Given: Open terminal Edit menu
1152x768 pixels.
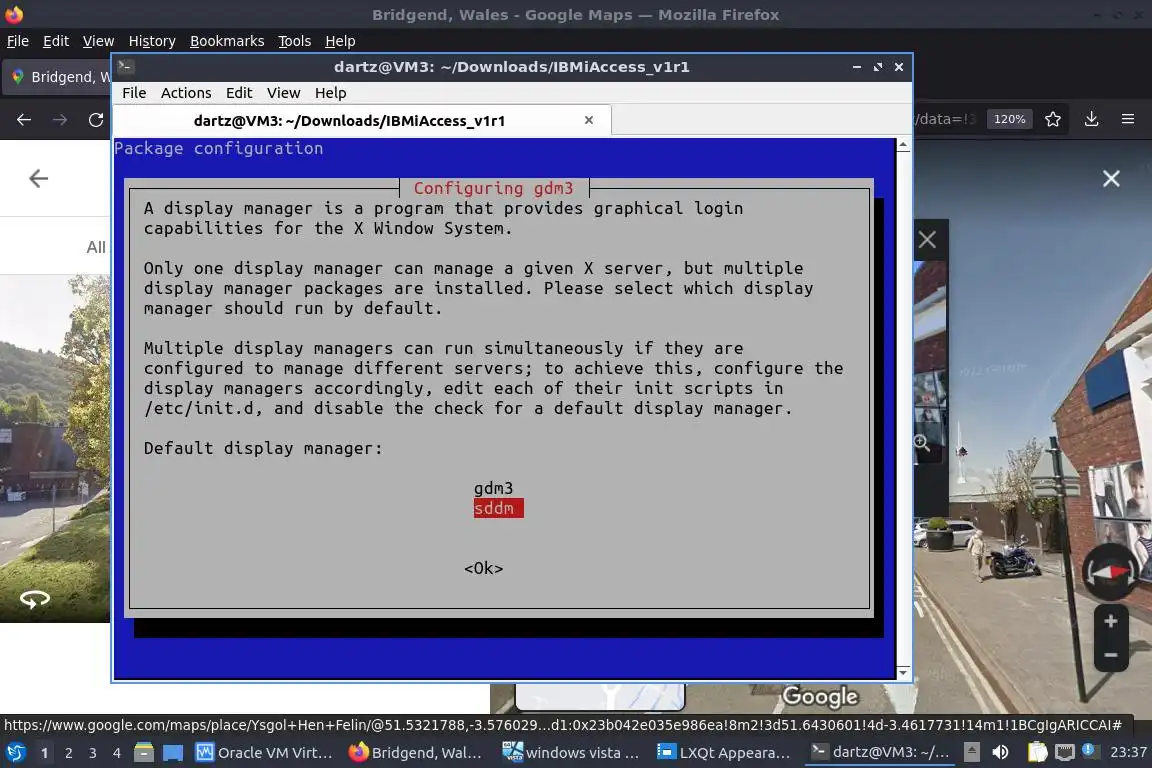Looking at the screenshot, I should click(x=239, y=93).
